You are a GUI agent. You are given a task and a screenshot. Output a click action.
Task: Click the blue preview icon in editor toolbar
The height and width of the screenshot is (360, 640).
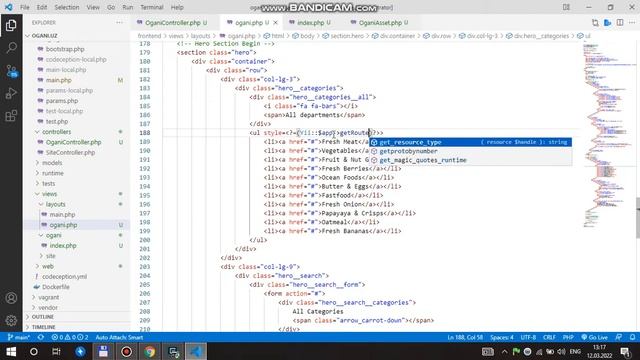607,23
